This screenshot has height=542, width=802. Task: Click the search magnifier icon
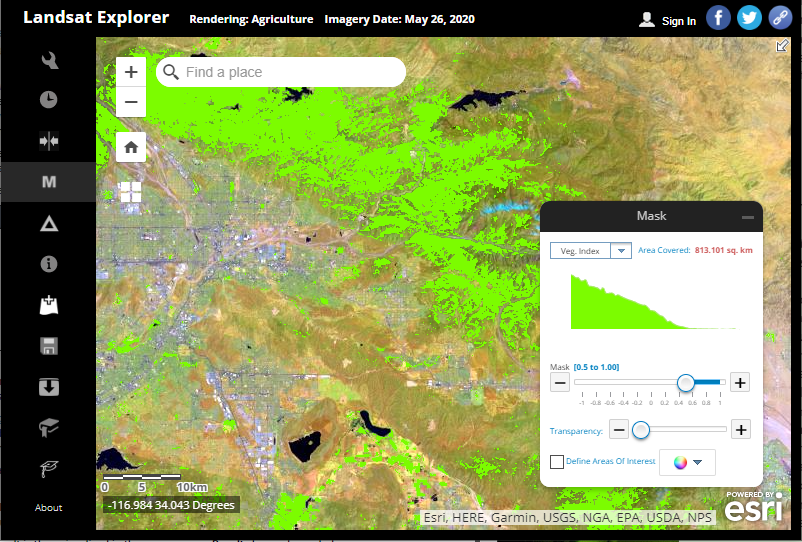[x=171, y=72]
